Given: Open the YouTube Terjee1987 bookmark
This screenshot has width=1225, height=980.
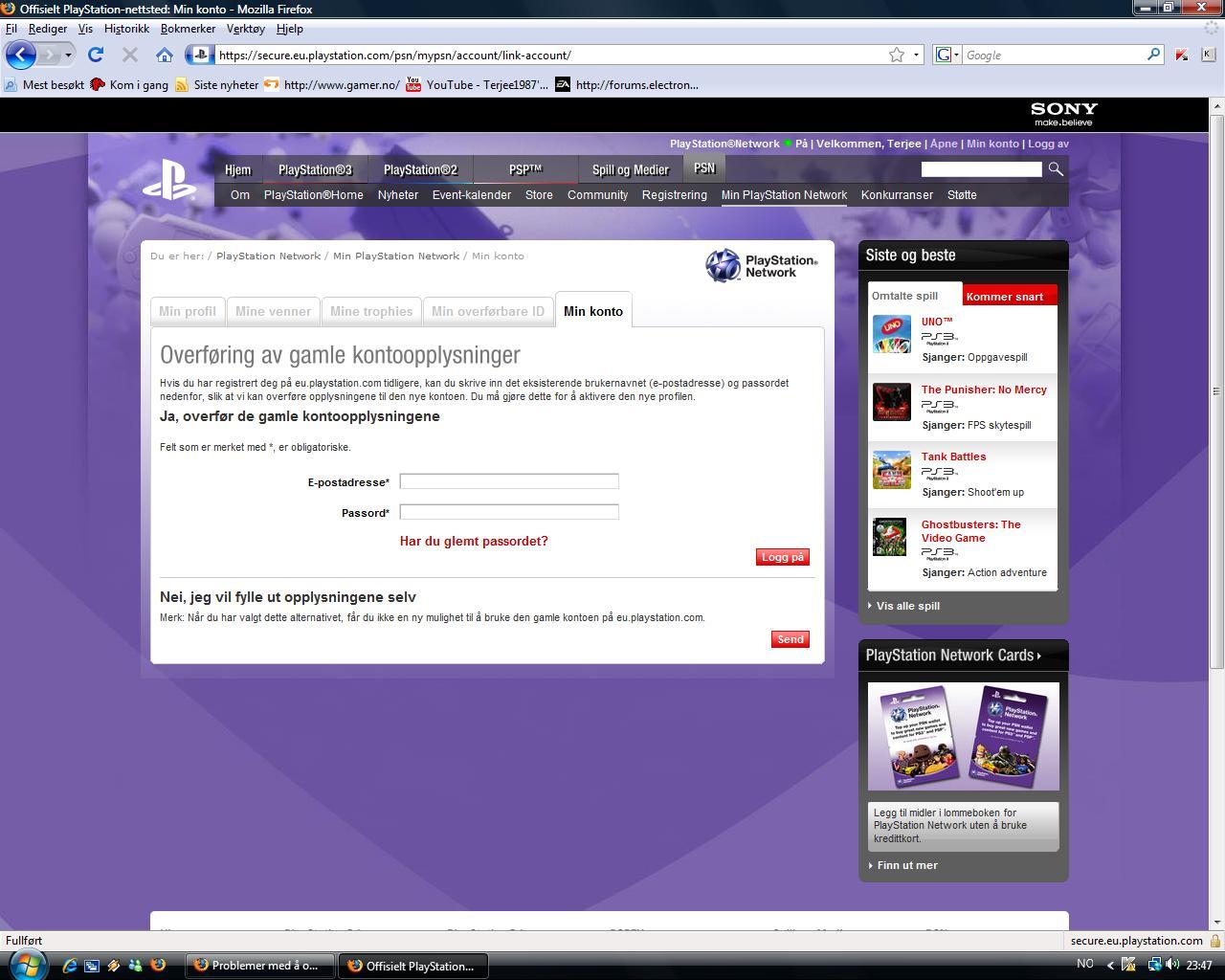Looking at the screenshot, I should coord(477,85).
